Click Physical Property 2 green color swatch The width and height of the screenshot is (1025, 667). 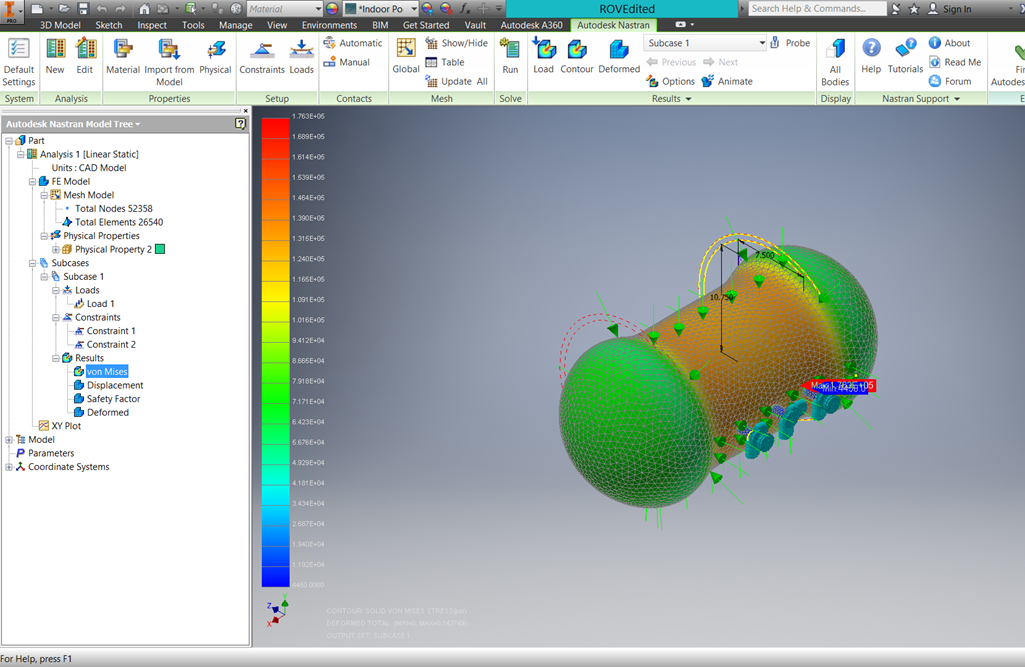(160, 249)
